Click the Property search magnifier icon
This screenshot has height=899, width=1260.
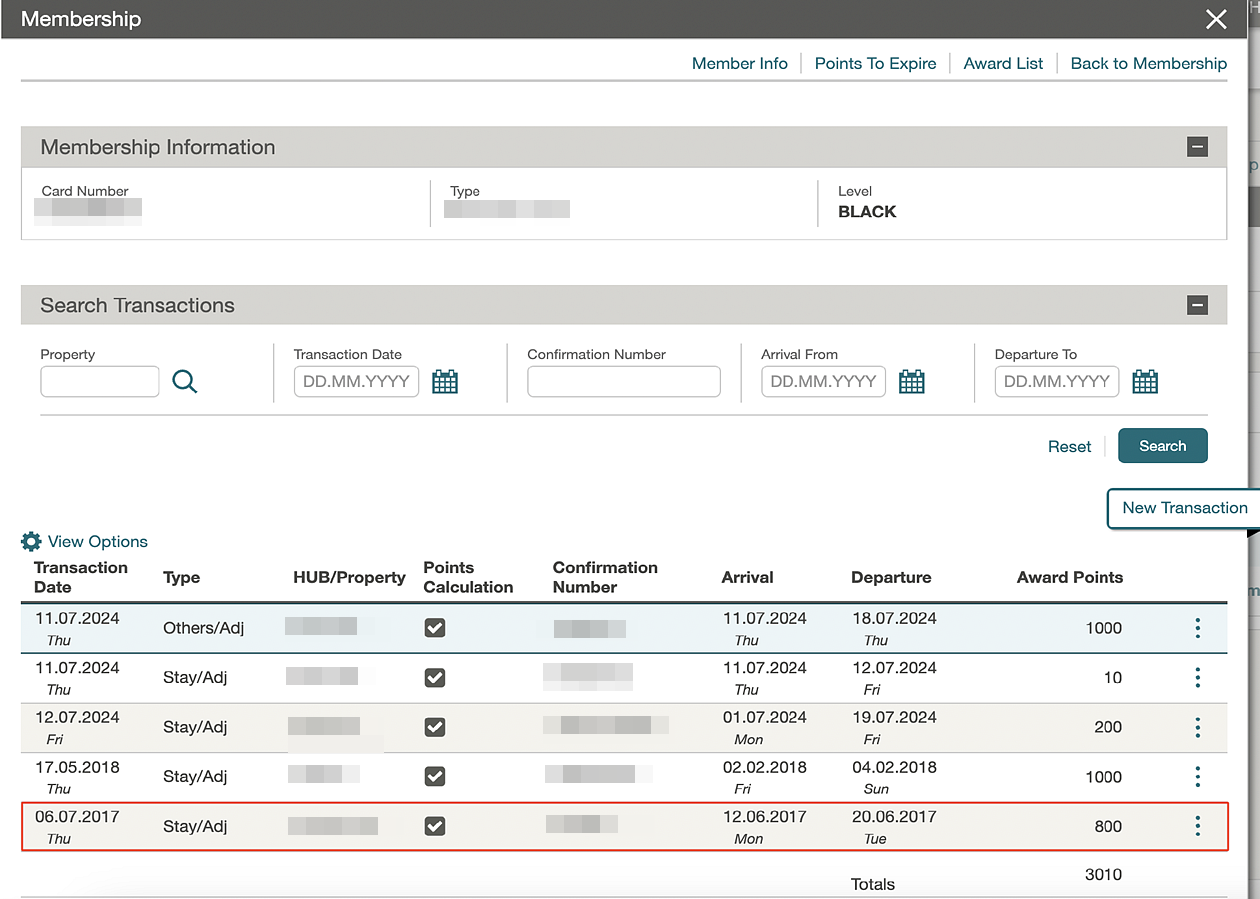coord(185,381)
